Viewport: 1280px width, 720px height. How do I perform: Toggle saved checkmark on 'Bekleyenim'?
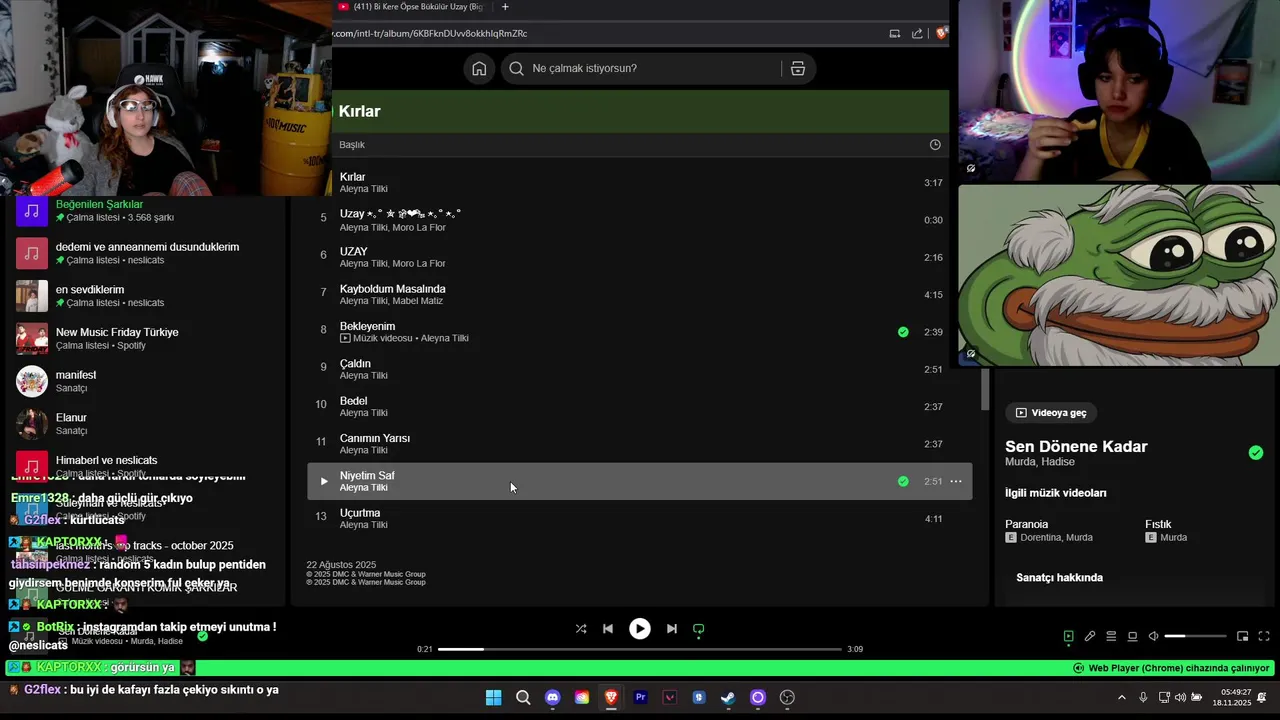903,332
